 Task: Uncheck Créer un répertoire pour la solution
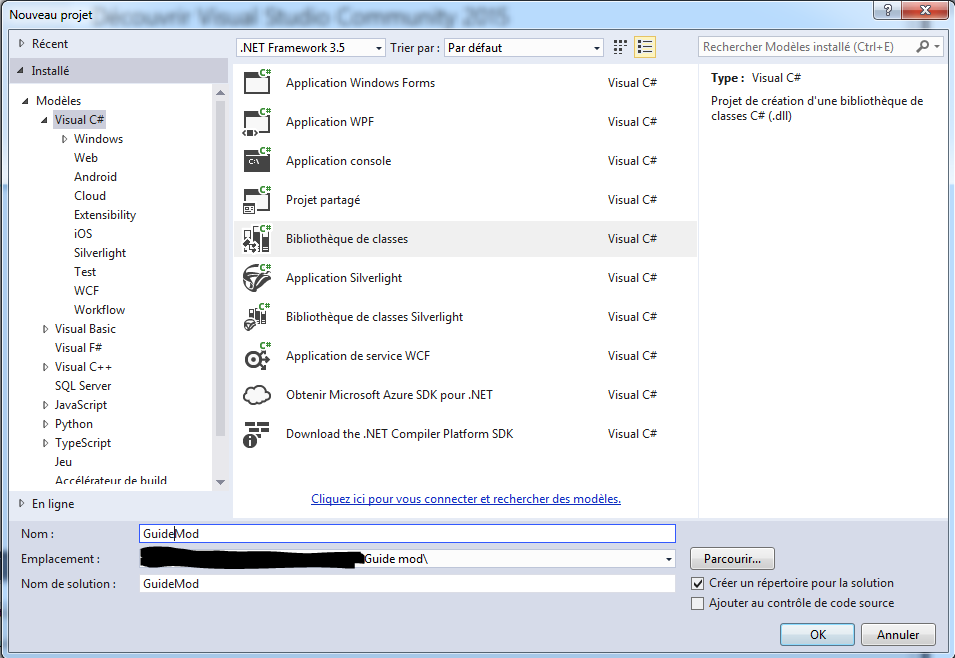698,583
